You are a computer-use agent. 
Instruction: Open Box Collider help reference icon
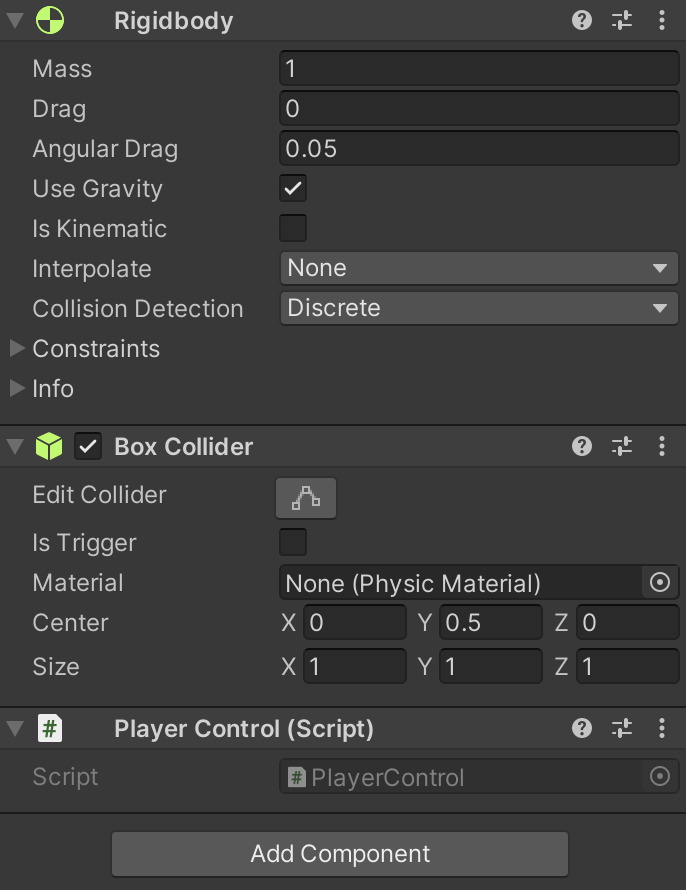pyautogui.click(x=582, y=446)
